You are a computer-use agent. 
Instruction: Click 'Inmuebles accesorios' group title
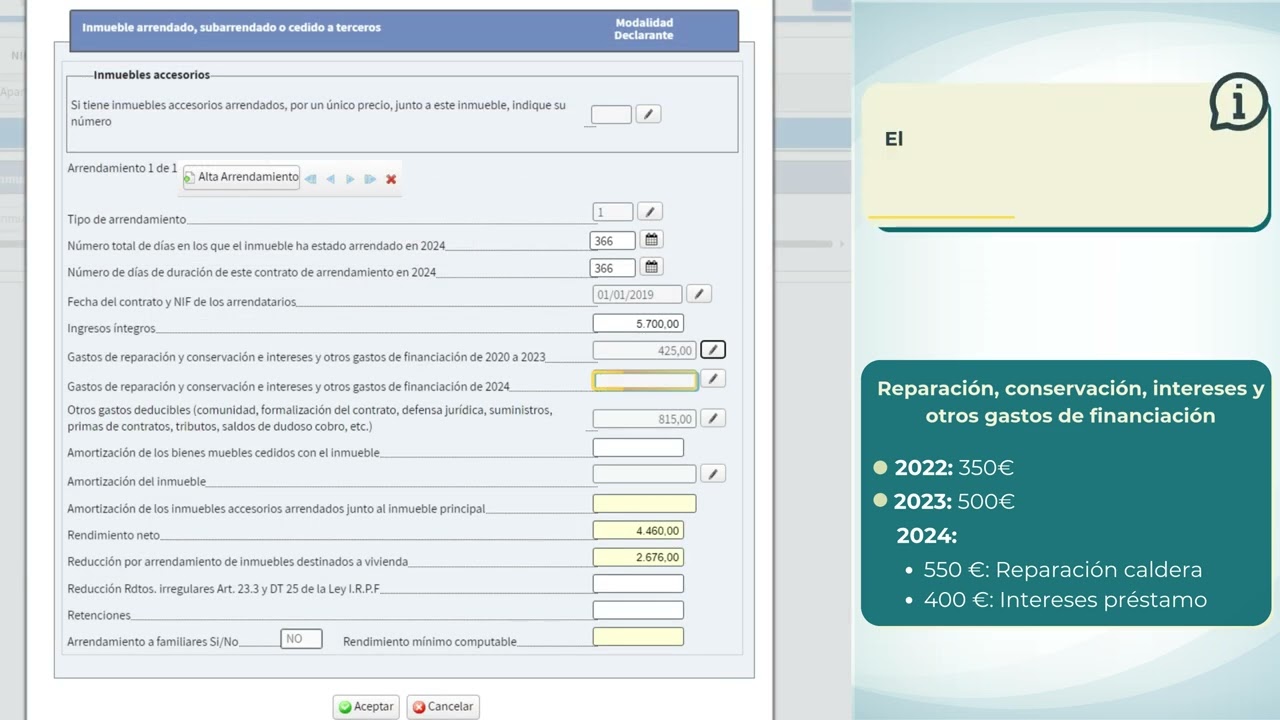coord(152,75)
